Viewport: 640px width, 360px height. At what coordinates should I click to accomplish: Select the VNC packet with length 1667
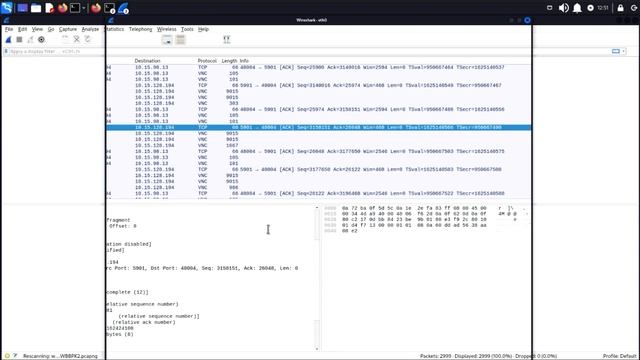click(x=318, y=145)
